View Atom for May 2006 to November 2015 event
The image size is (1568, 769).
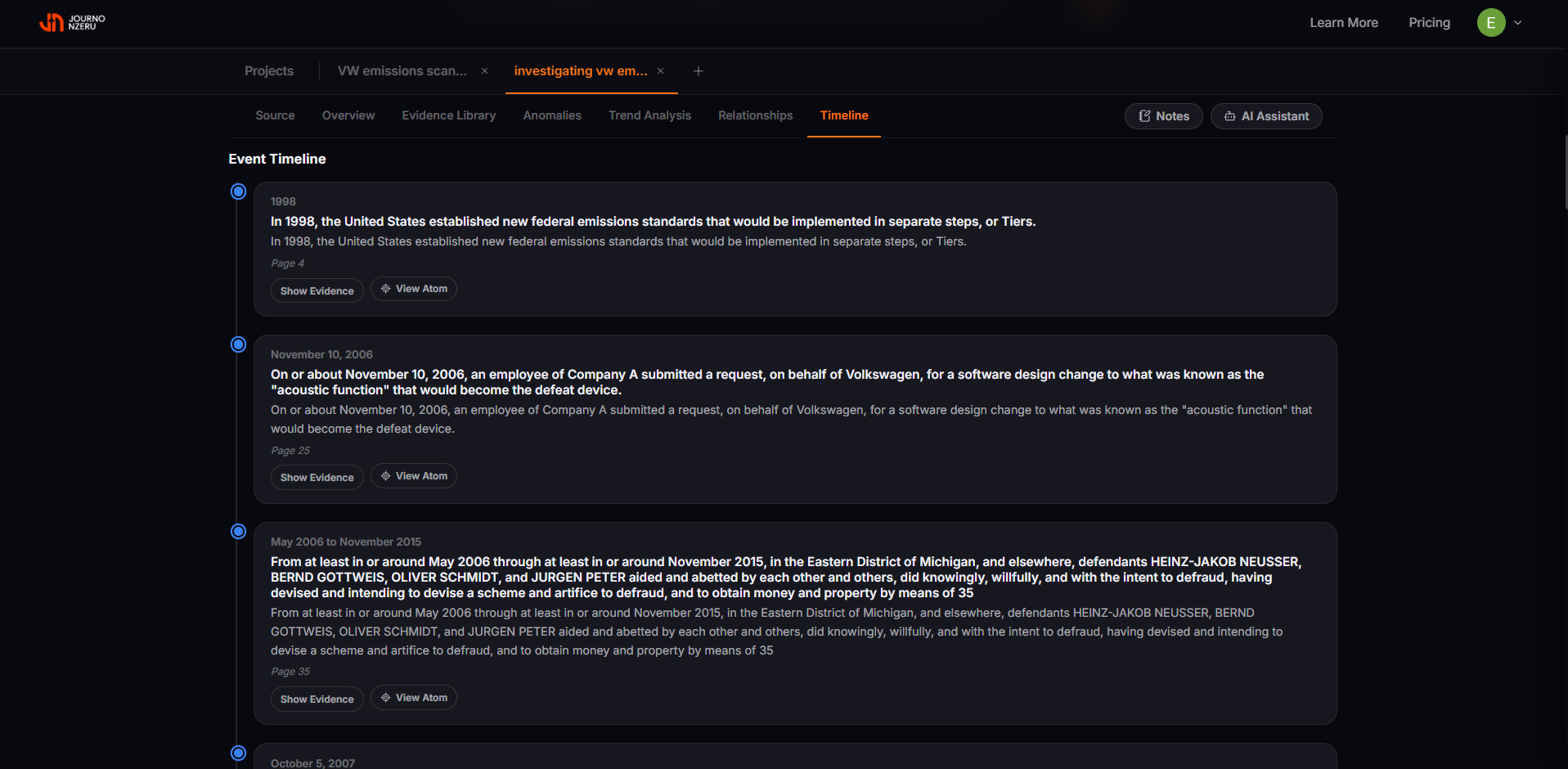[414, 698]
